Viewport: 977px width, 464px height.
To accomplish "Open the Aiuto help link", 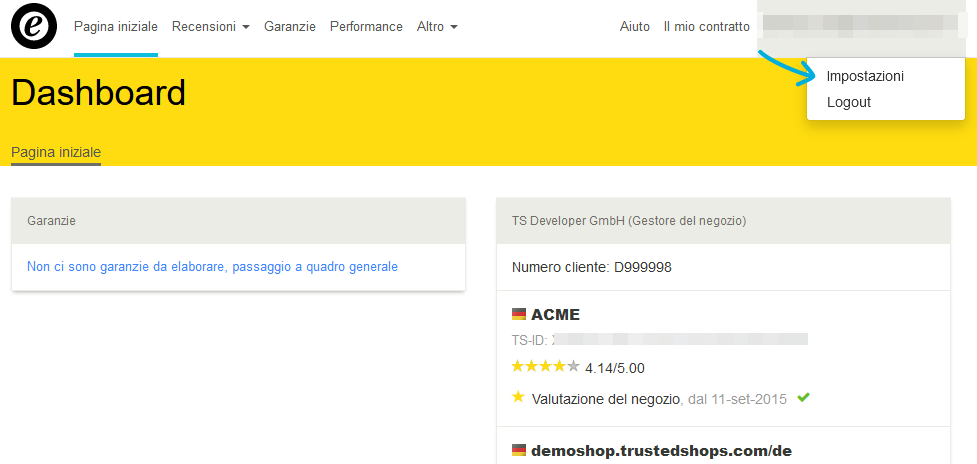I will tap(635, 27).
